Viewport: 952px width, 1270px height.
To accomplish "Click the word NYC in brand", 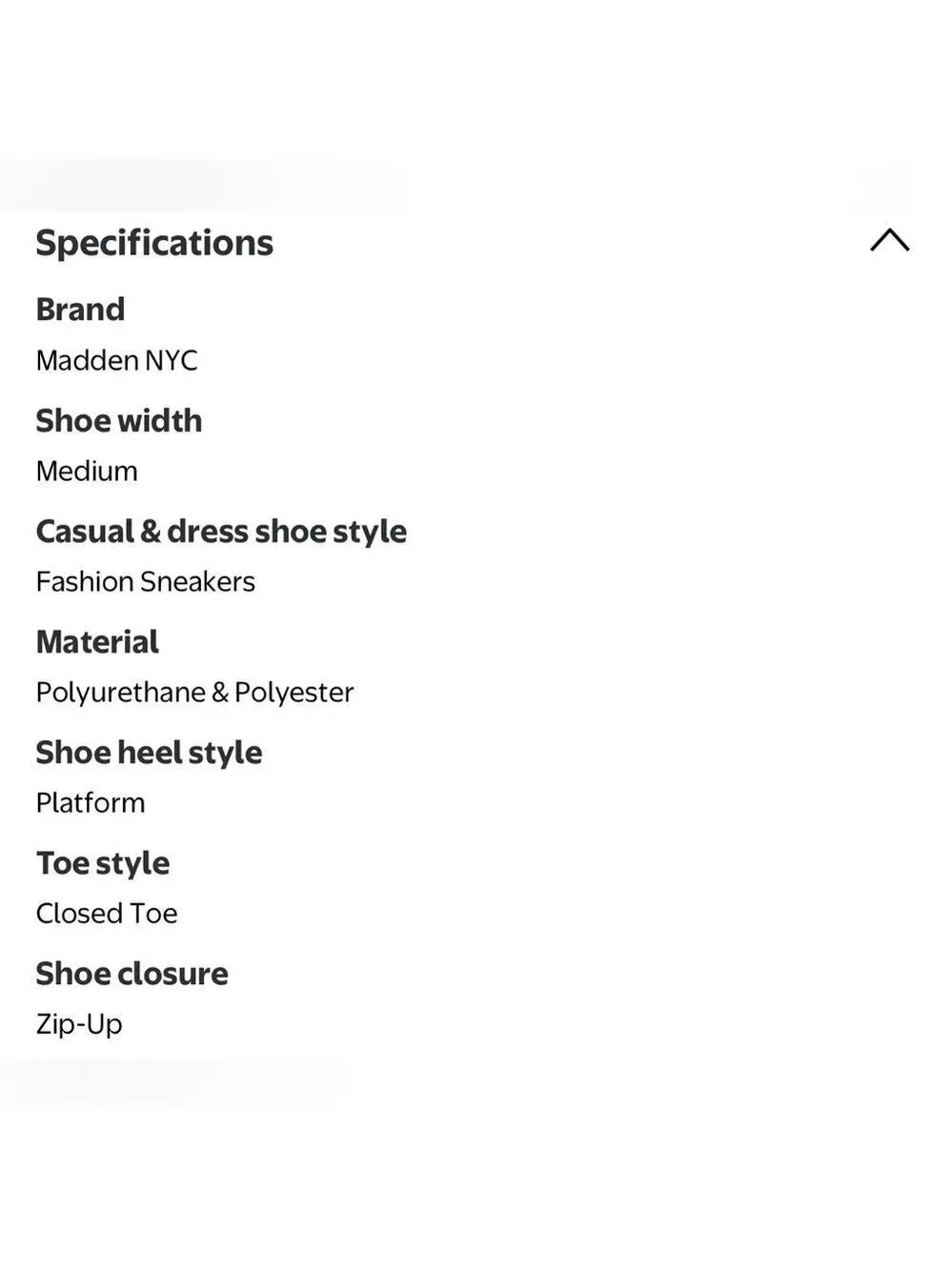I will tap(172, 360).
